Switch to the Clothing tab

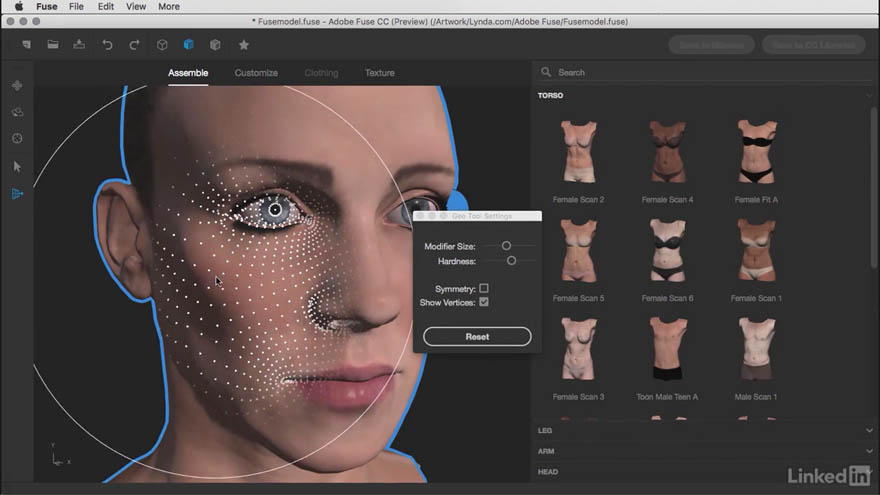(321, 73)
